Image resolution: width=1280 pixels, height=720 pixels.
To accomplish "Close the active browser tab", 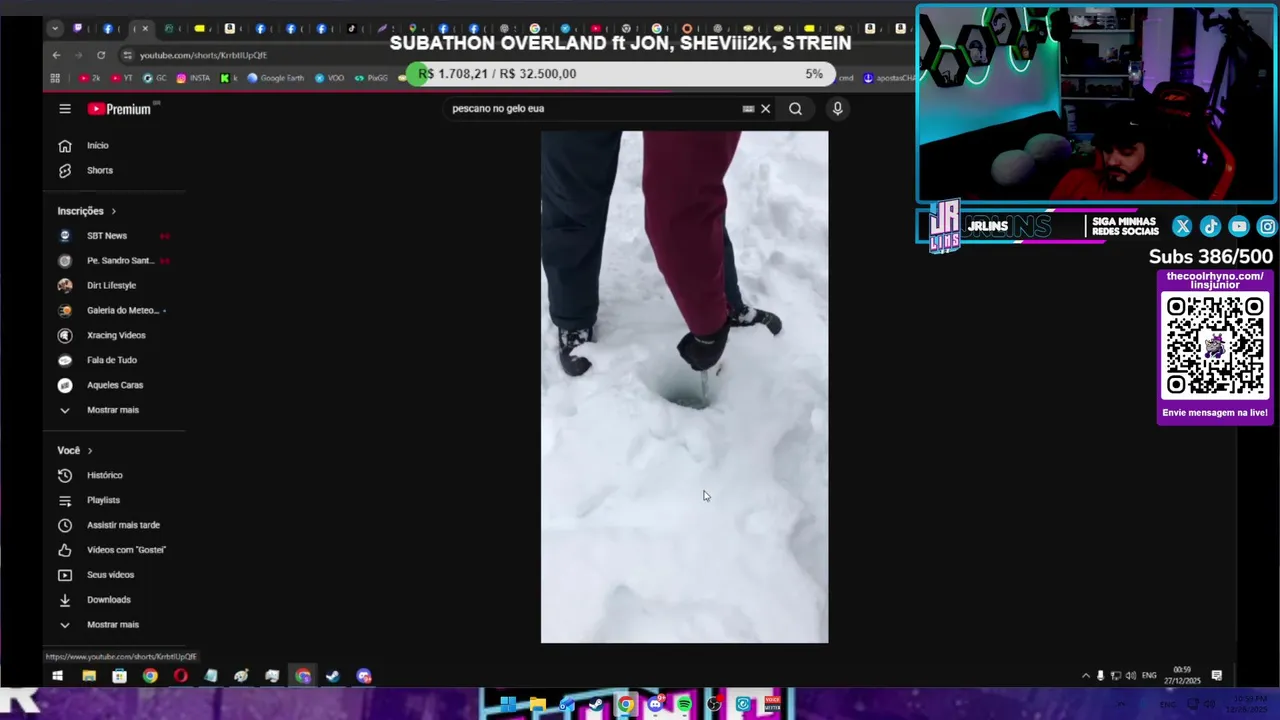I will [x=144, y=29].
